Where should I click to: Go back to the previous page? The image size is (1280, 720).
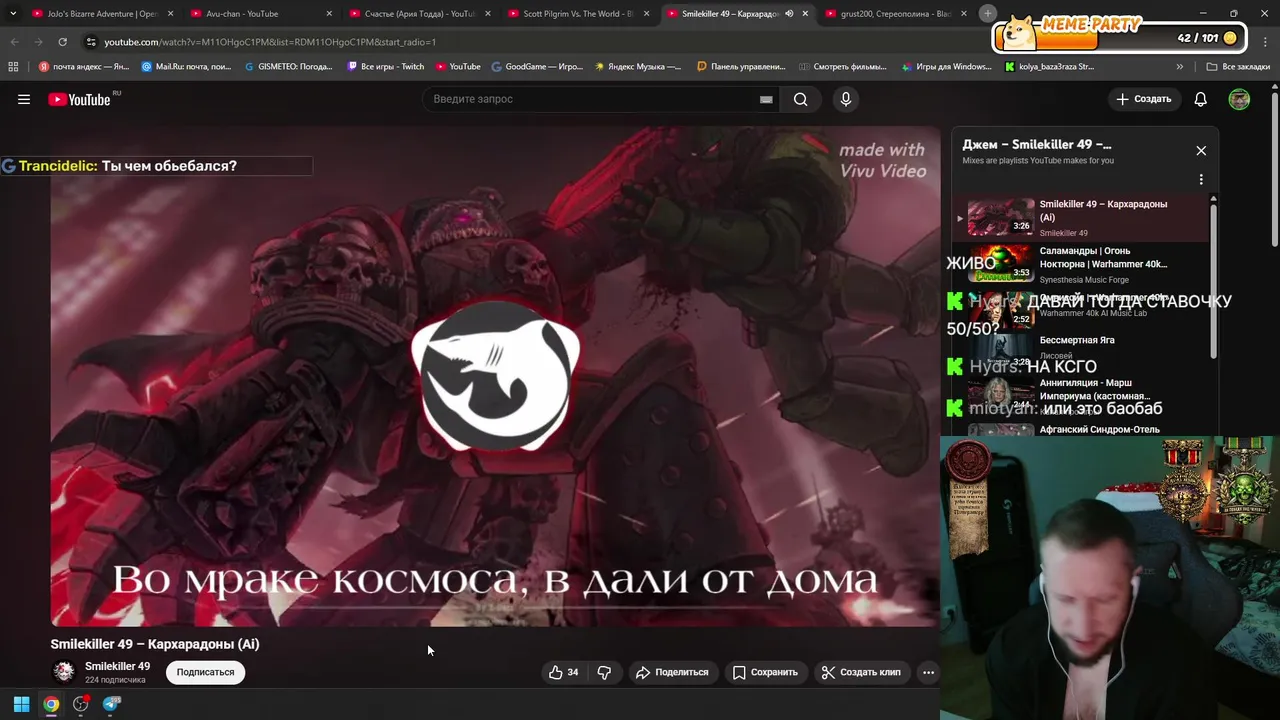(x=14, y=42)
